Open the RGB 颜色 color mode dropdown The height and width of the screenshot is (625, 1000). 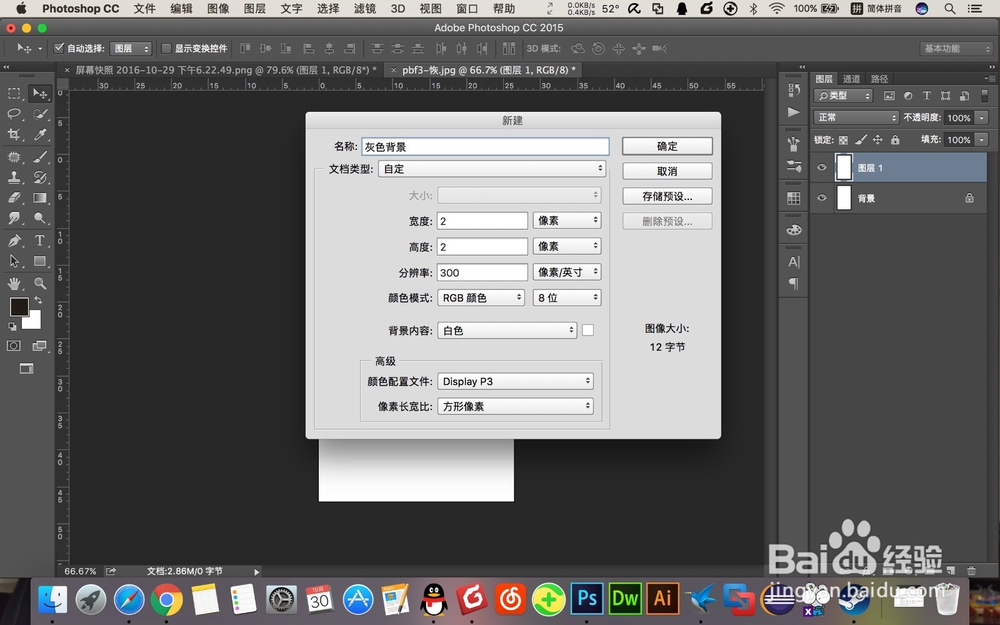481,297
